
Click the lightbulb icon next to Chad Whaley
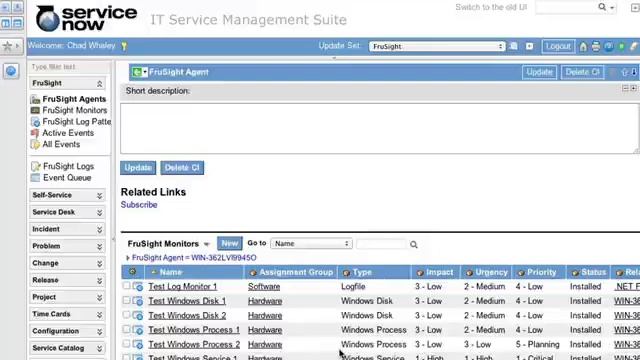(x=124, y=46)
